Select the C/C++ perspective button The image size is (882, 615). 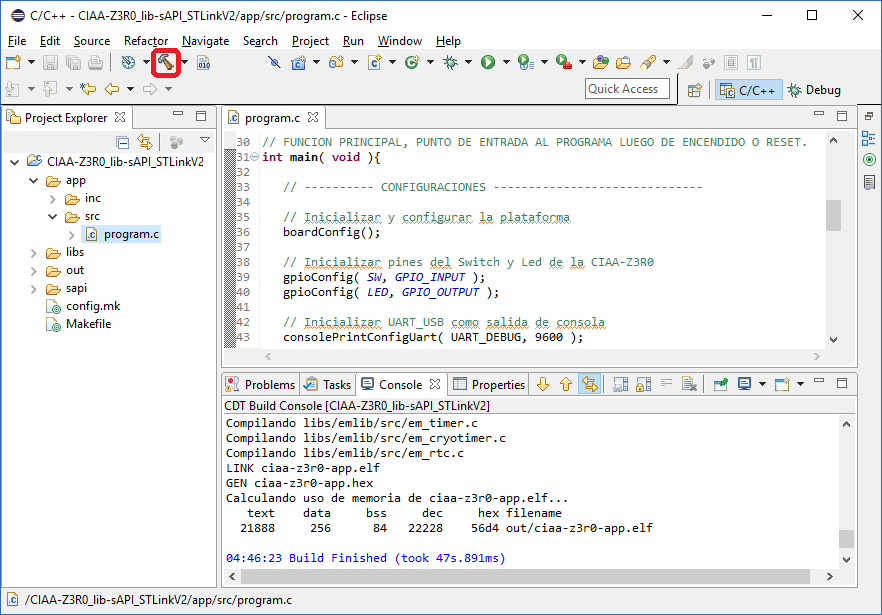pyautogui.click(x=748, y=90)
